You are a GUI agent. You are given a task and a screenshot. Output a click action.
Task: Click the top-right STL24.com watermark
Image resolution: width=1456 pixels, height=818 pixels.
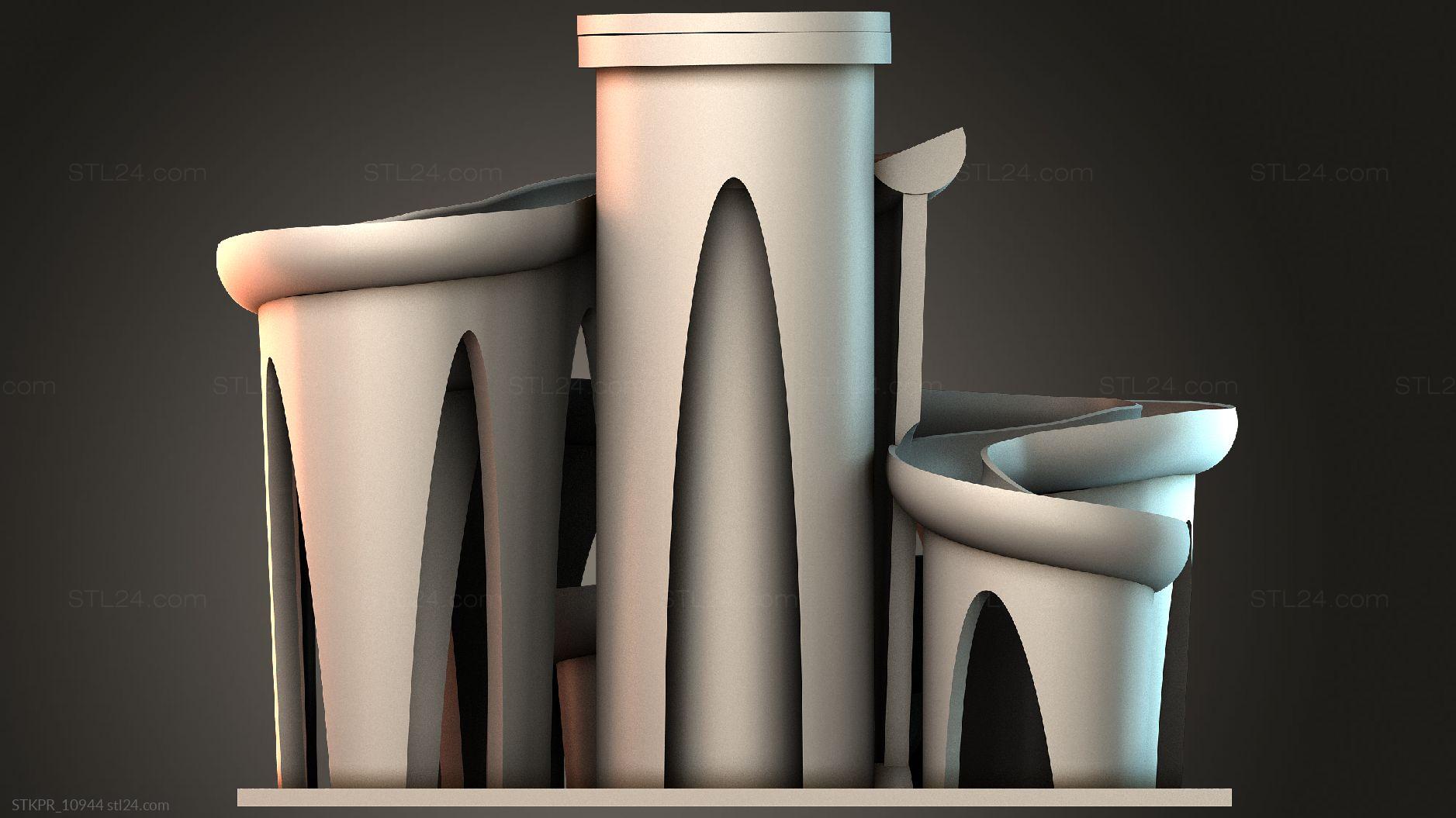click(1319, 173)
